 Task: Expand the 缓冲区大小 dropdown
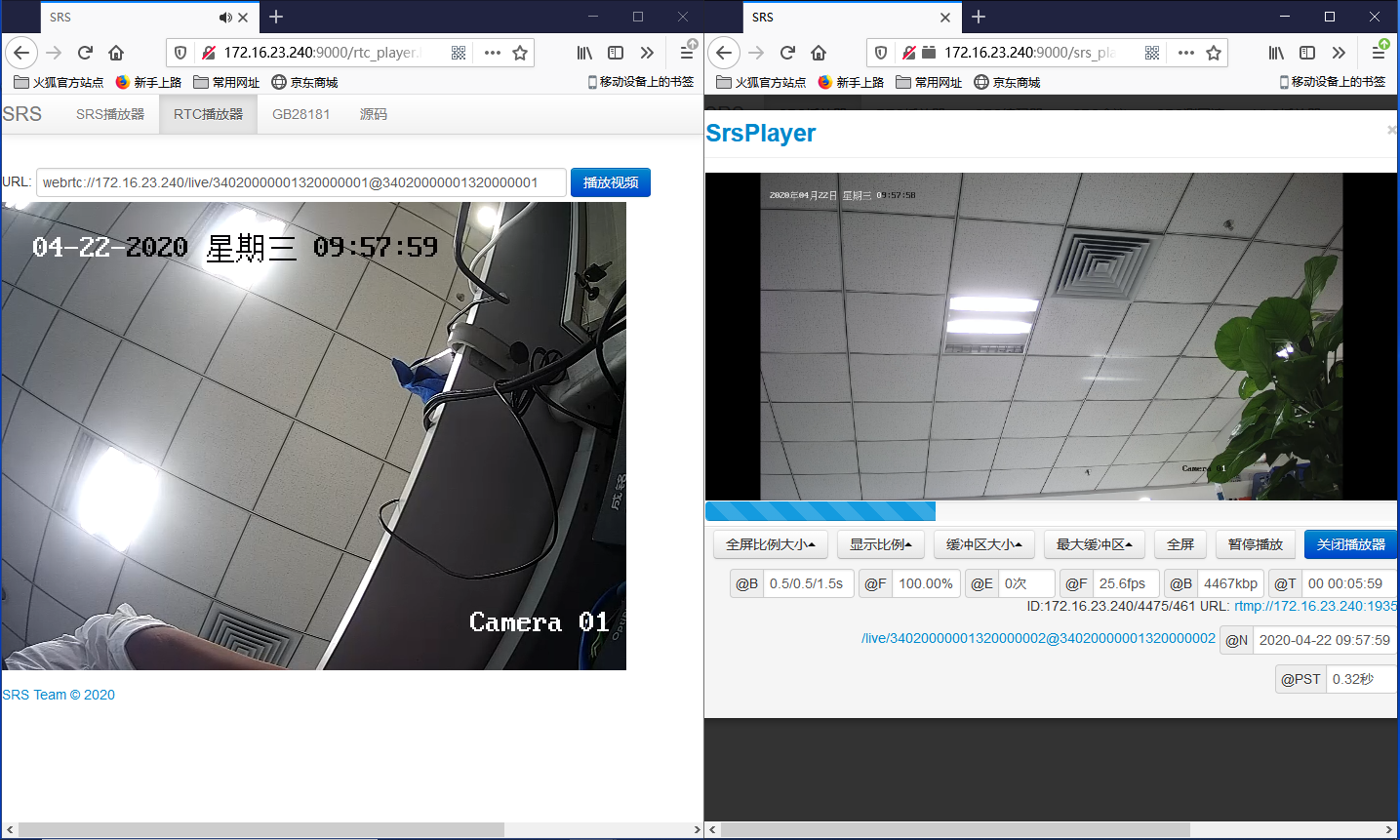[x=983, y=544]
